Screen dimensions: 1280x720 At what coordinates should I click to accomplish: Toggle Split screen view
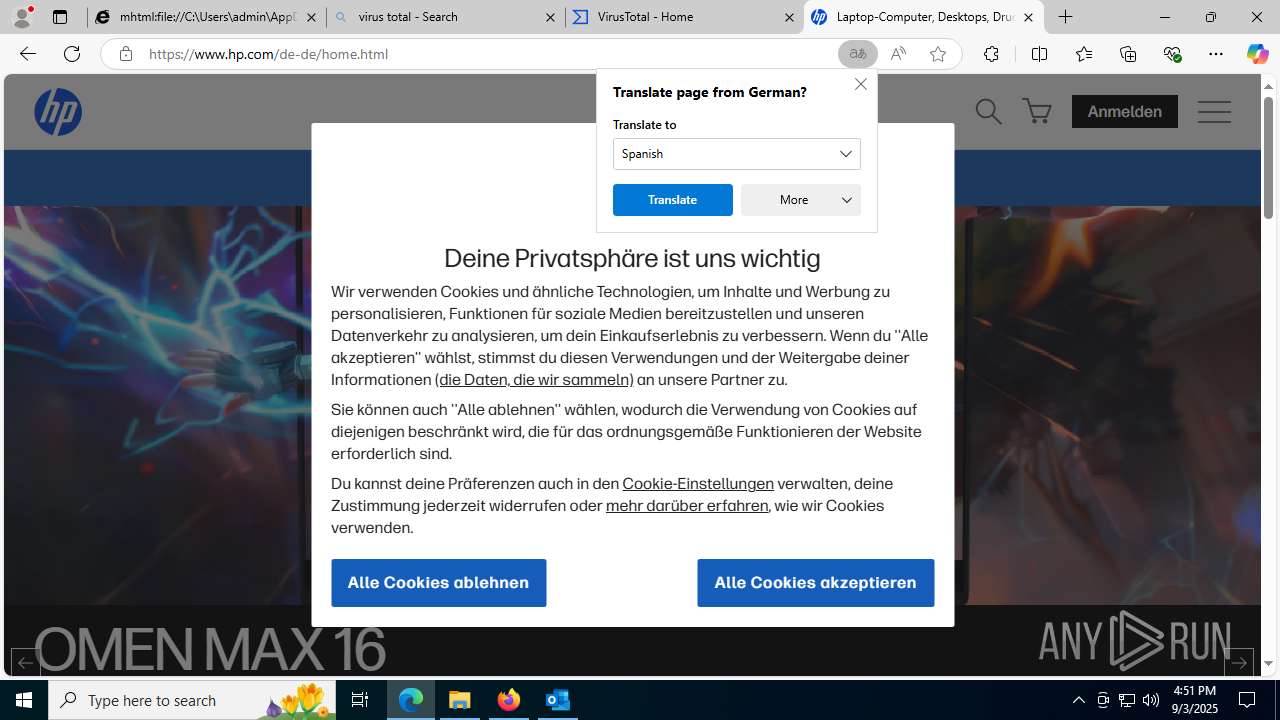click(x=1039, y=54)
